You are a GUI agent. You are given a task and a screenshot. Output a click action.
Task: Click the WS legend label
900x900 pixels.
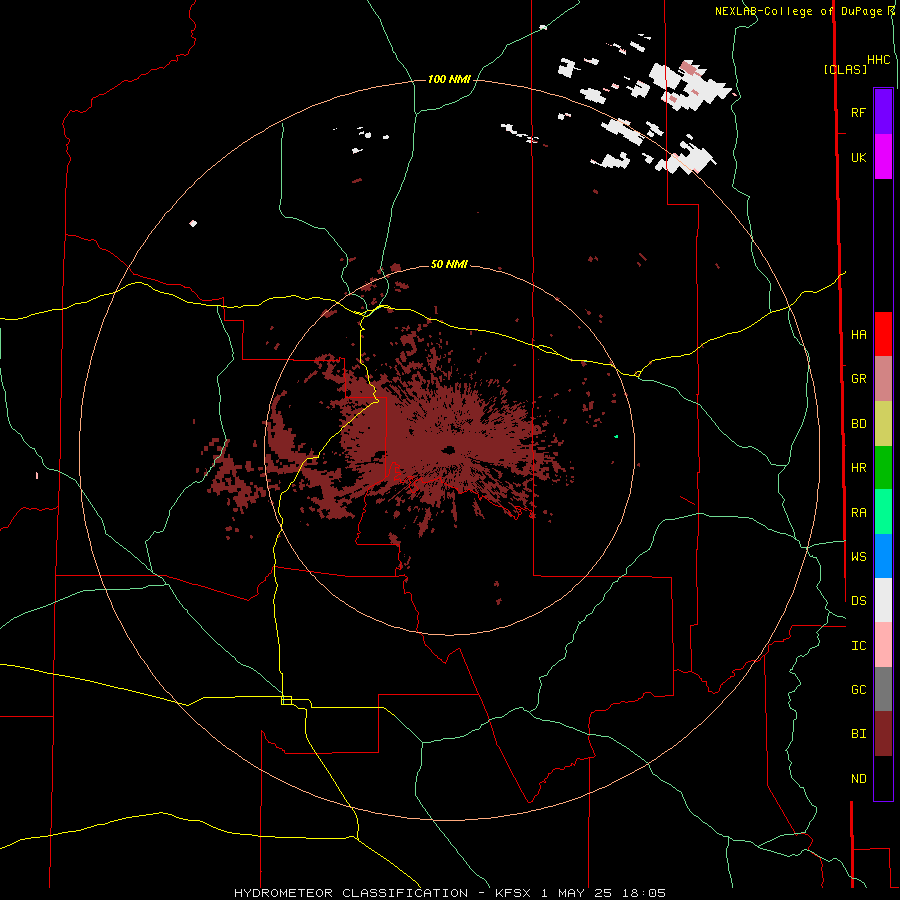[x=858, y=556]
